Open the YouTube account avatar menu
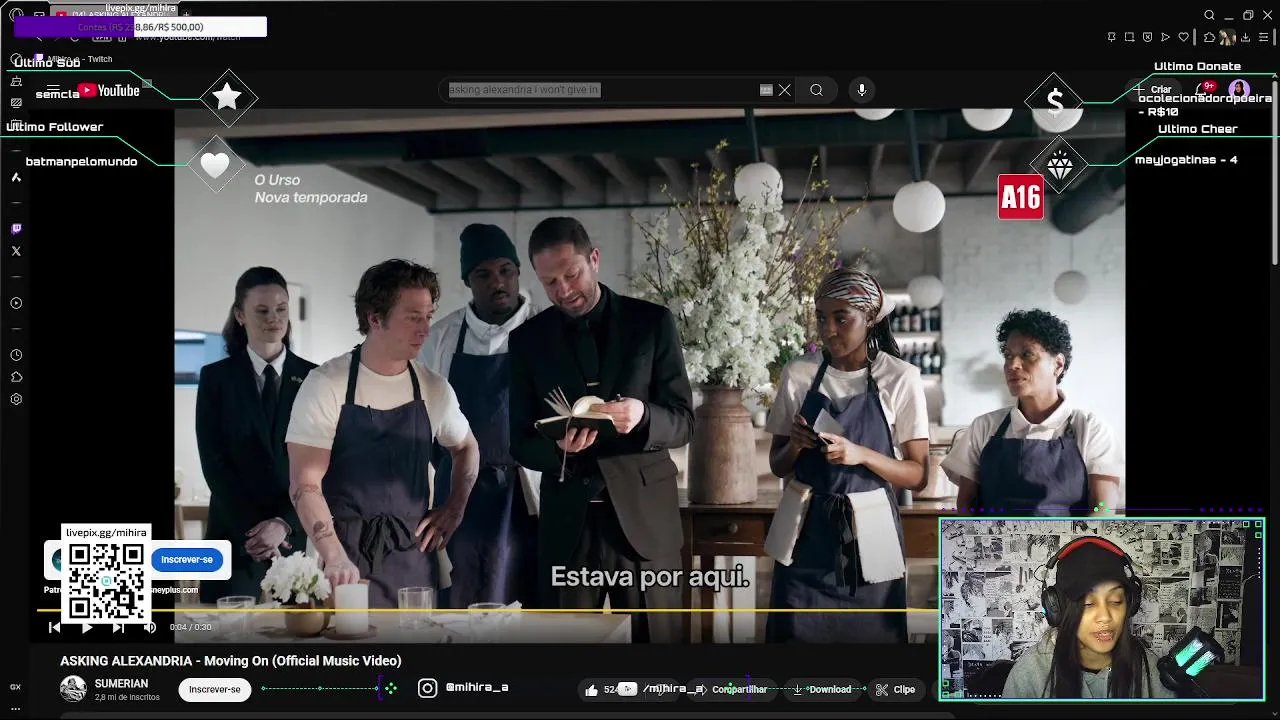Screen dimensions: 1280x720 pyautogui.click(x=1239, y=89)
